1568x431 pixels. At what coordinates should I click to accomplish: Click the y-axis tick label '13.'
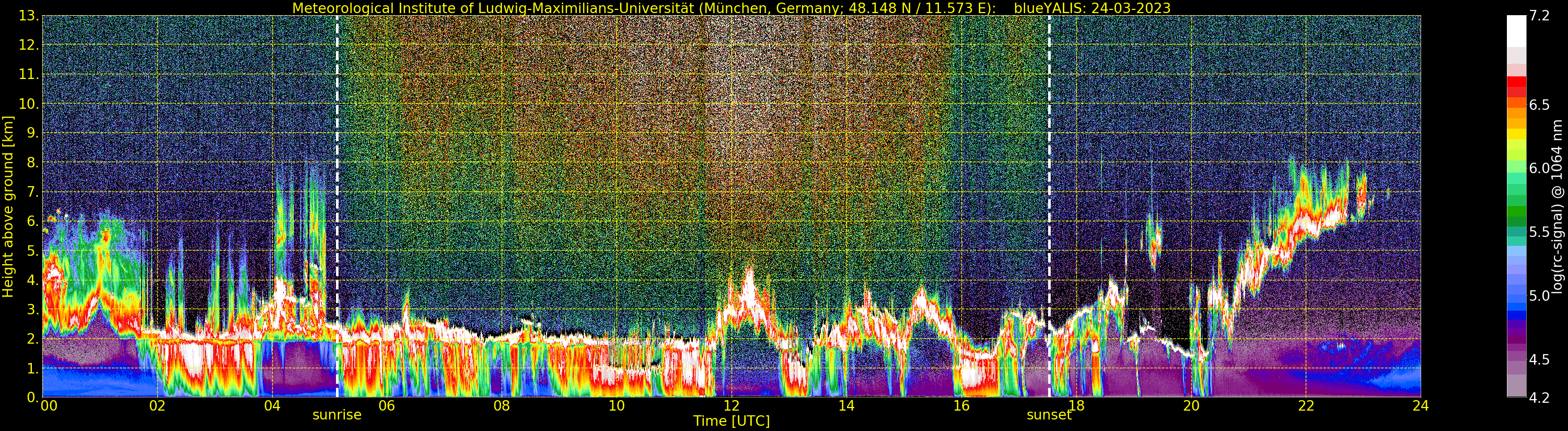(29, 16)
